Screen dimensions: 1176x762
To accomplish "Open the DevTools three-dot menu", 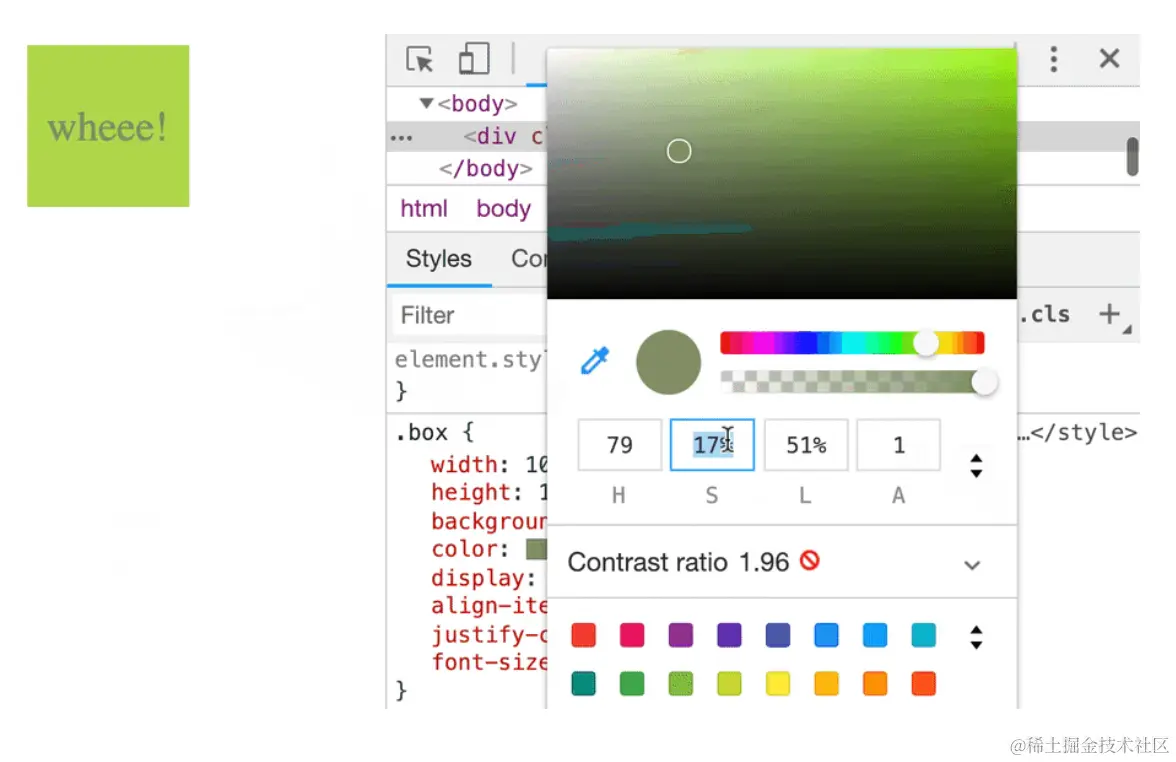I will 1054,58.
